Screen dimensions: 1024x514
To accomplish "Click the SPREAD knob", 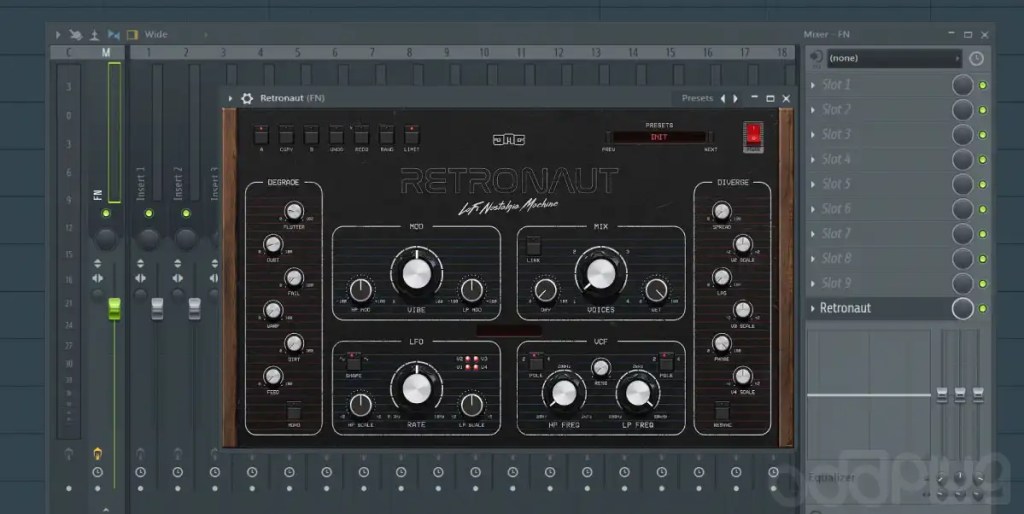I will 722,211.
